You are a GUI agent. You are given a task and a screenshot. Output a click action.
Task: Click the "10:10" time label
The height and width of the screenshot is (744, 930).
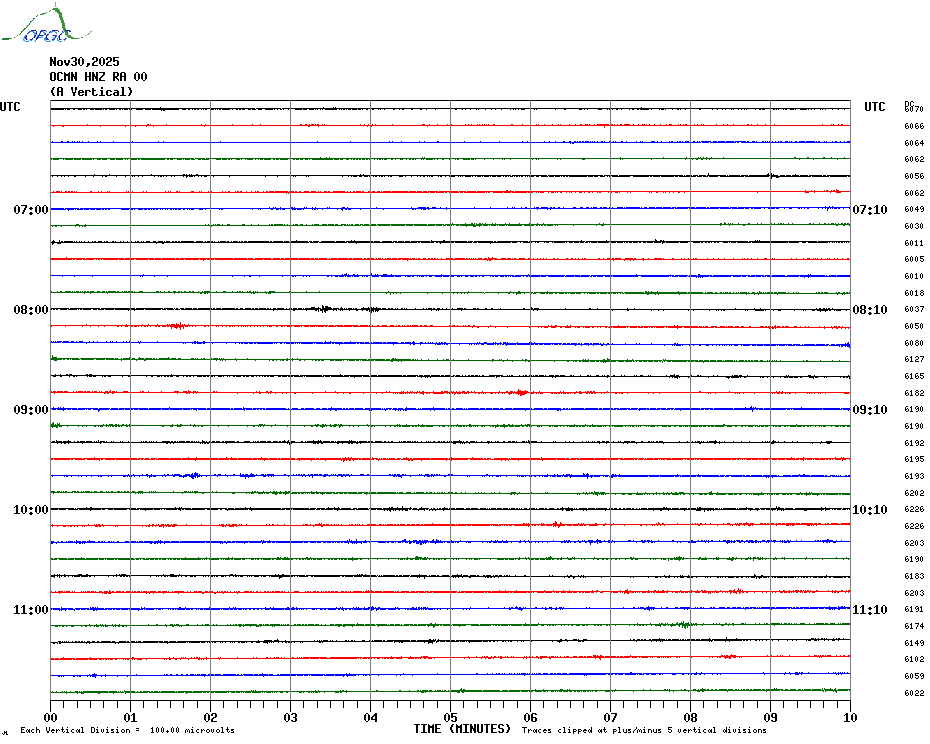[870, 510]
